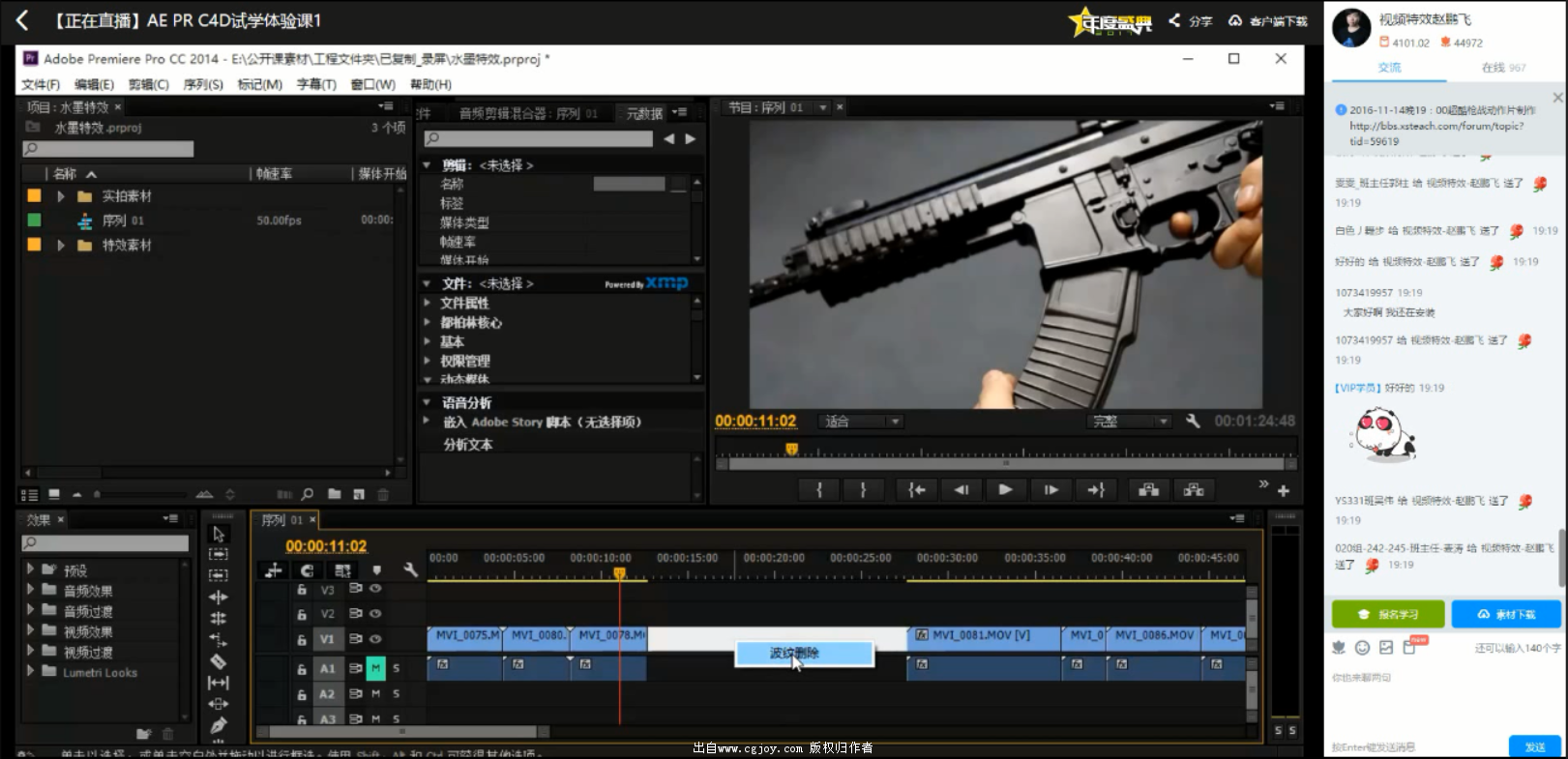Open timeline display settings wrench
This screenshot has width=1568, height=759.
[x=410, y=570]
